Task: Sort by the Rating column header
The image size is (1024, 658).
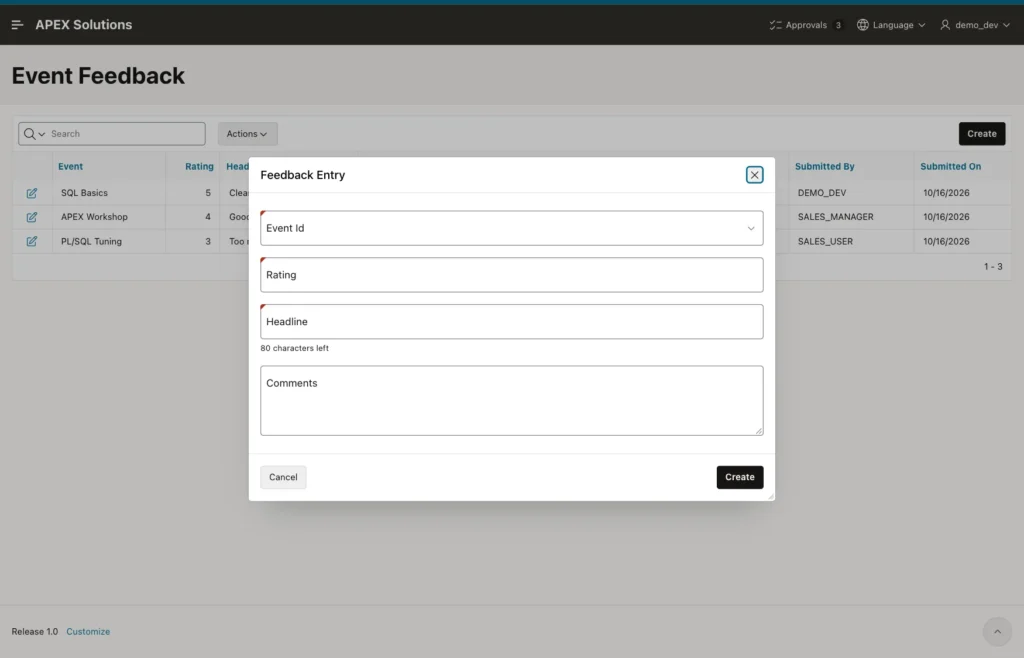Action: click(x=199, y=166)
